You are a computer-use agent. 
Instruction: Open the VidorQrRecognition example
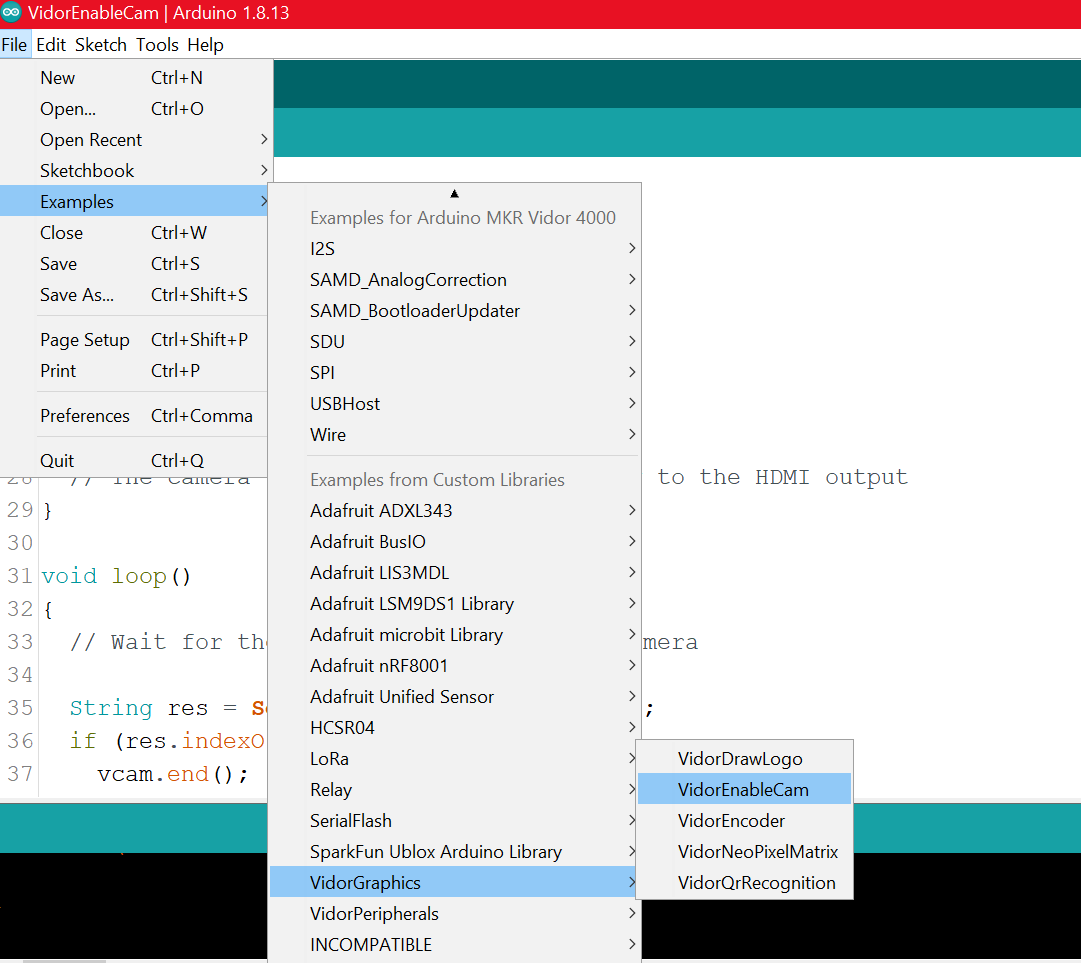pos(745,883)
